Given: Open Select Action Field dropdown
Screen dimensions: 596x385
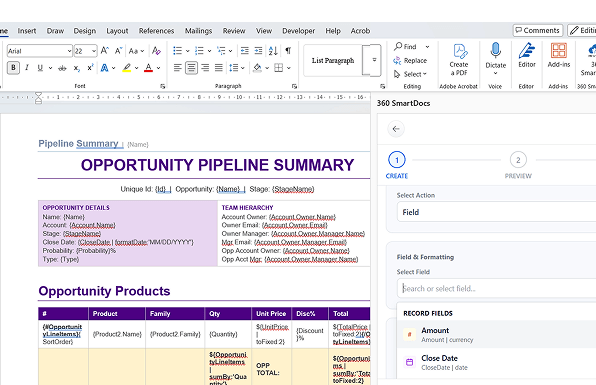Looking at the screenshot, I should coord(496,212).
